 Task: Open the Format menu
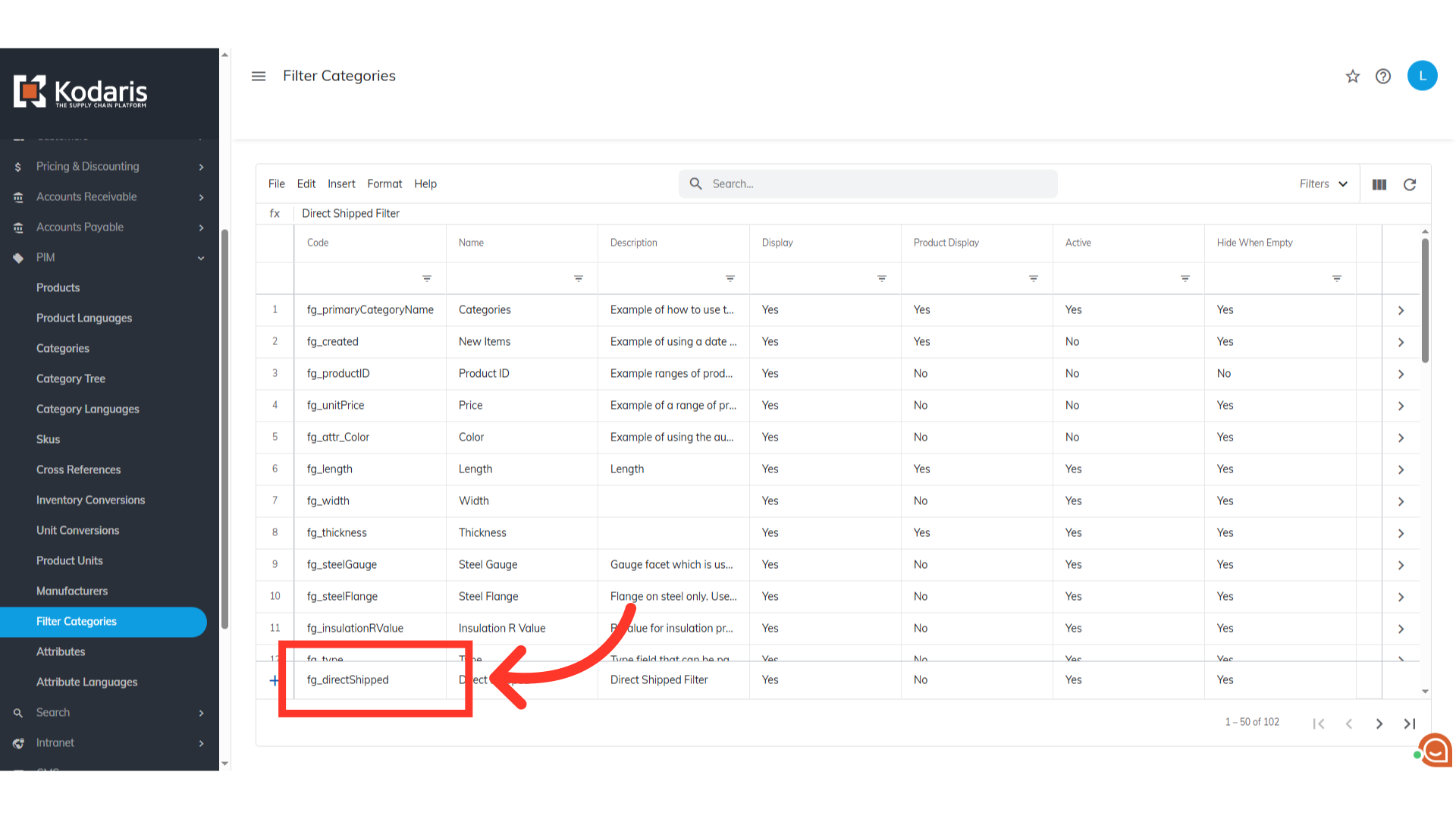pyautogui.click(x=384, y=184)
